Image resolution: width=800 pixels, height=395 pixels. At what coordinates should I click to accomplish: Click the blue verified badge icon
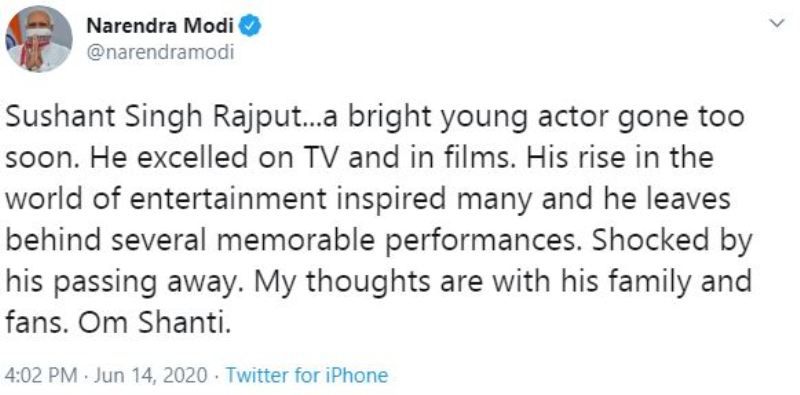pyautogui.click(x=251, y=27)
